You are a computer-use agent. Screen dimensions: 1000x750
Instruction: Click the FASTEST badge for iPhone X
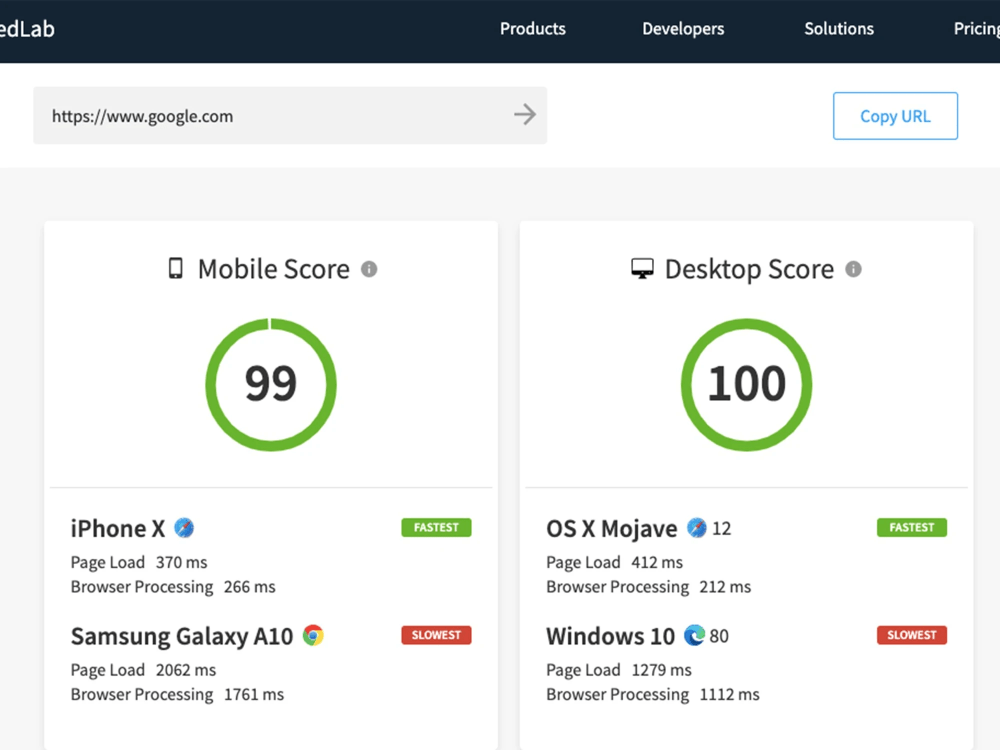[436, 527]
